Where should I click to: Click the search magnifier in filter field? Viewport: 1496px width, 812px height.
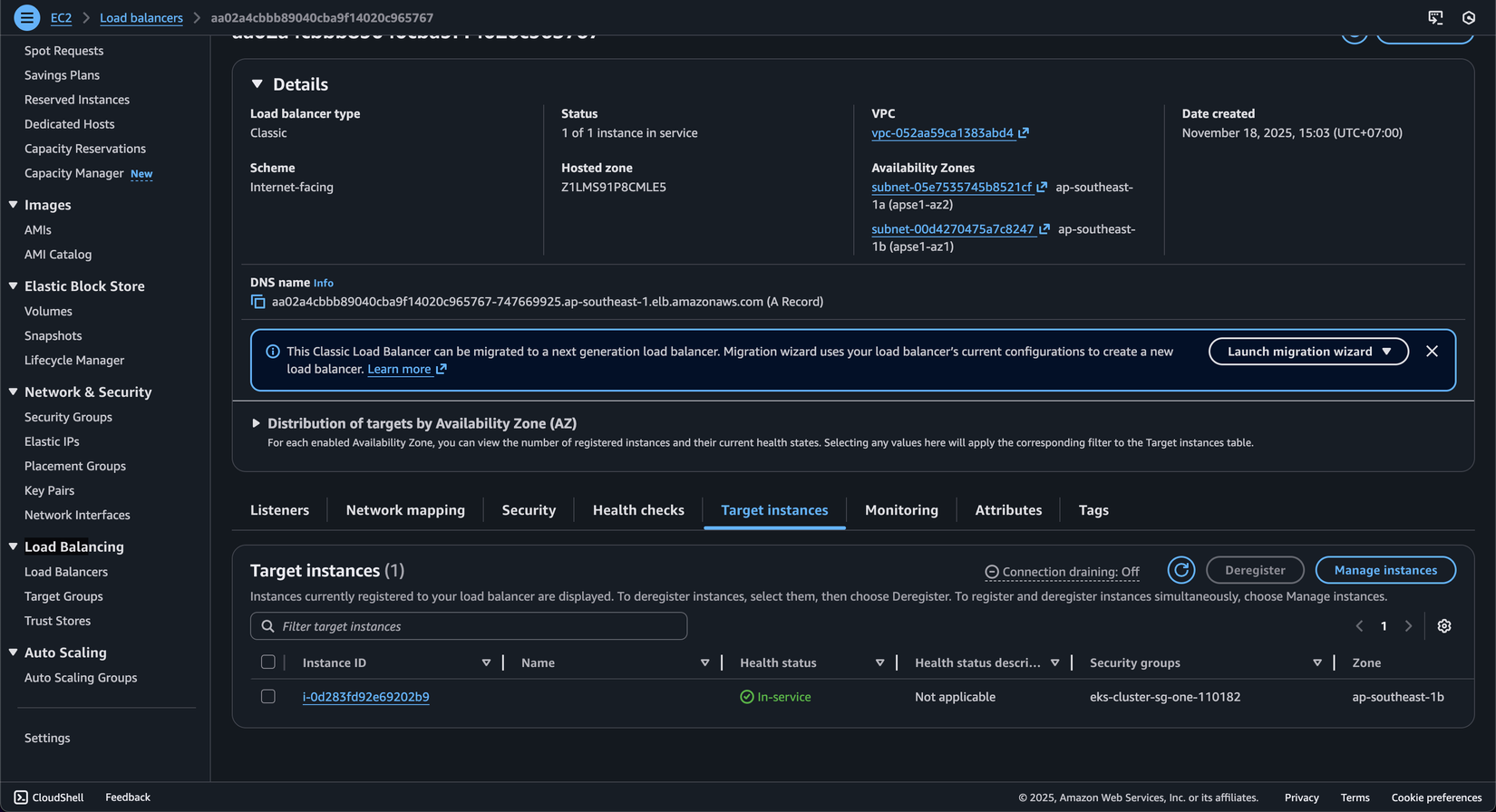pos(267,626)
